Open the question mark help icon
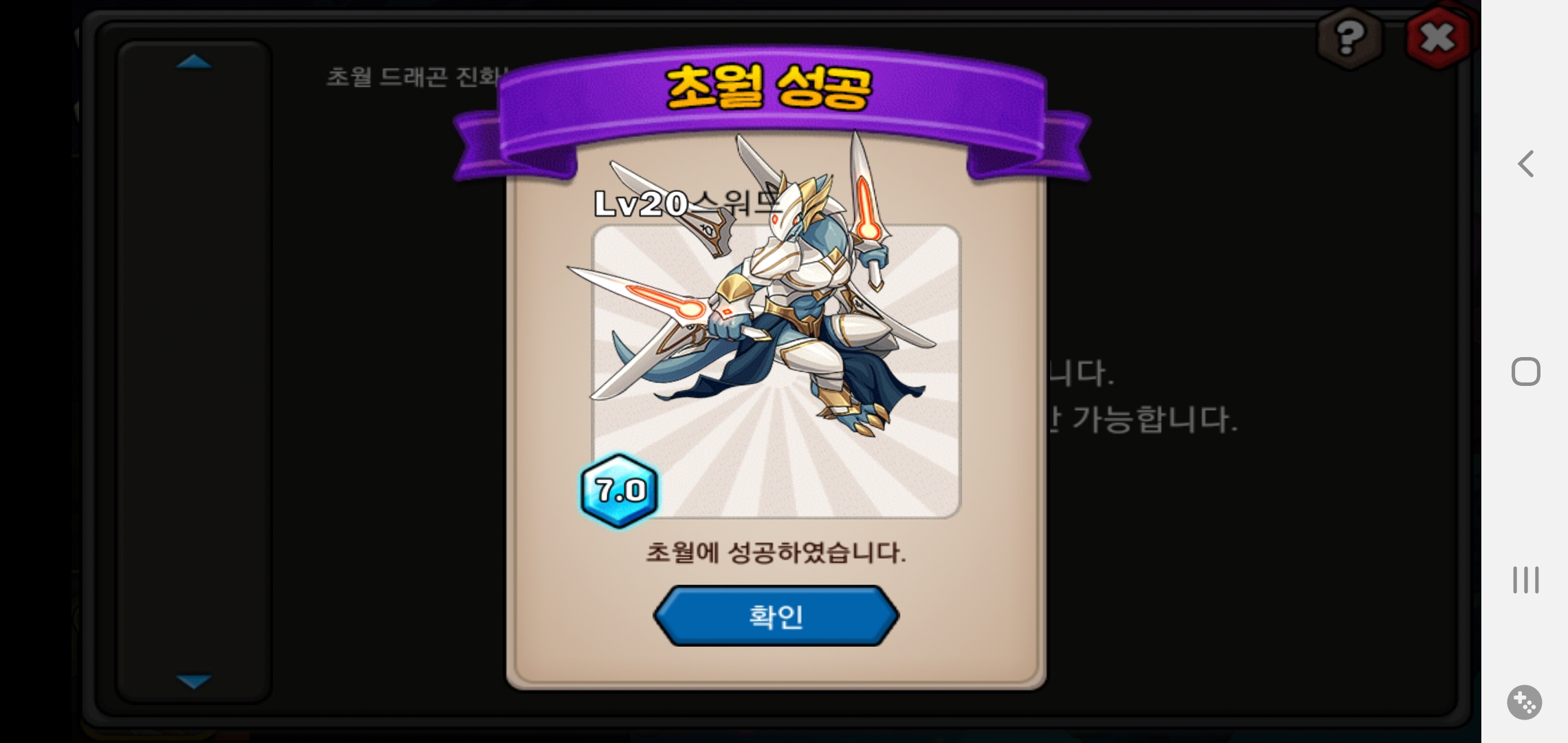This screenshot has width=1568, height=743. click(x=1349, y=37)
